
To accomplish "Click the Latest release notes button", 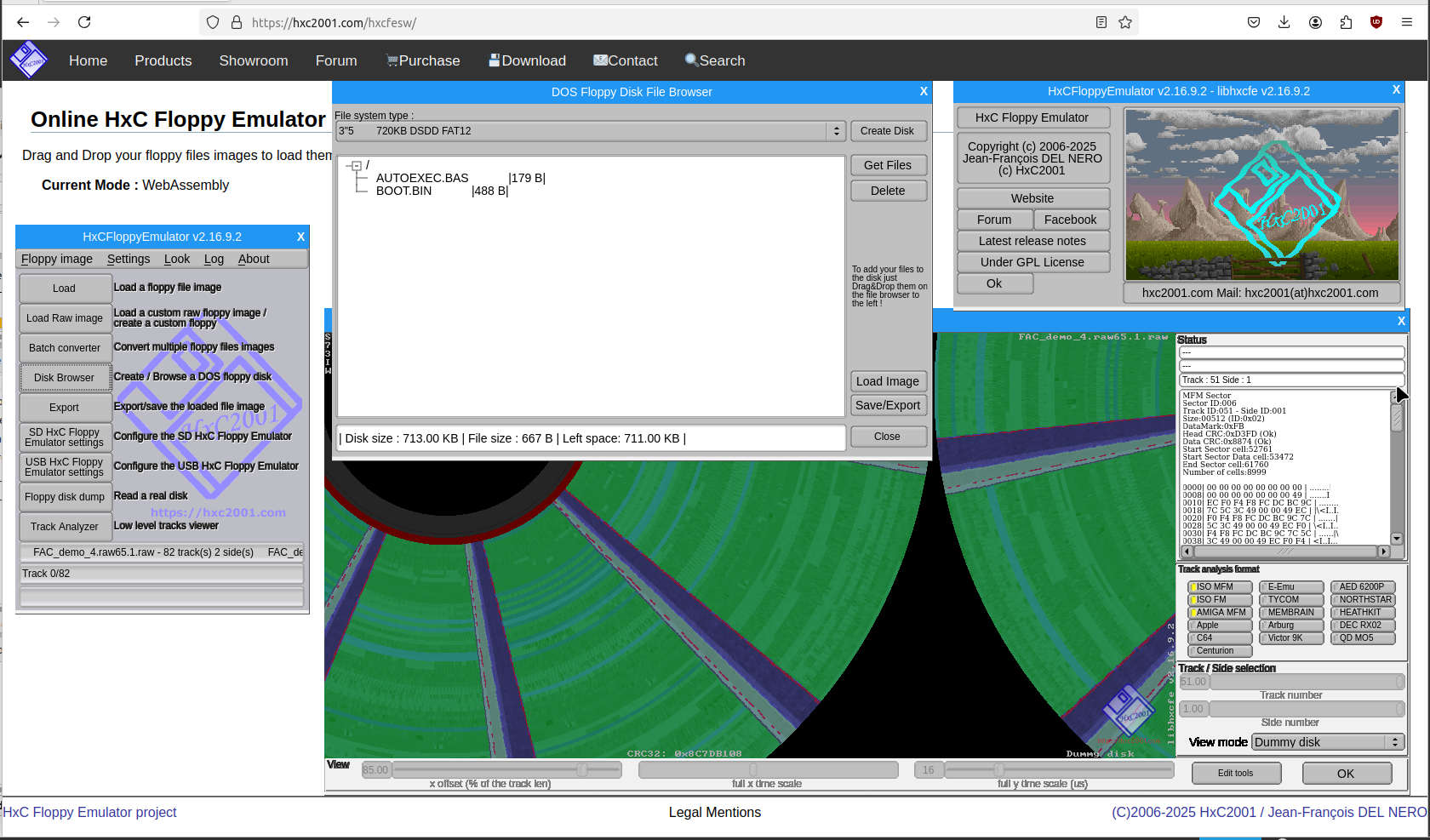I will click(1033, 241).
